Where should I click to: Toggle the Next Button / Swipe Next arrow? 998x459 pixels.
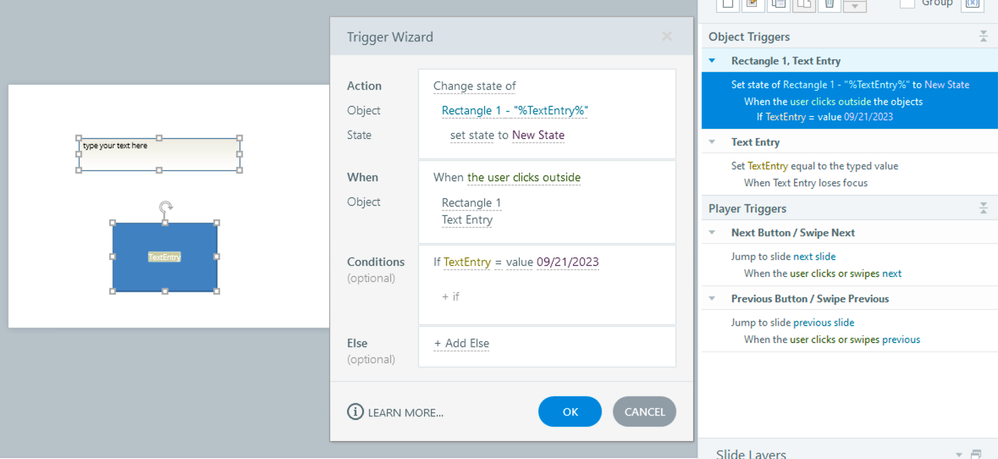712,233
